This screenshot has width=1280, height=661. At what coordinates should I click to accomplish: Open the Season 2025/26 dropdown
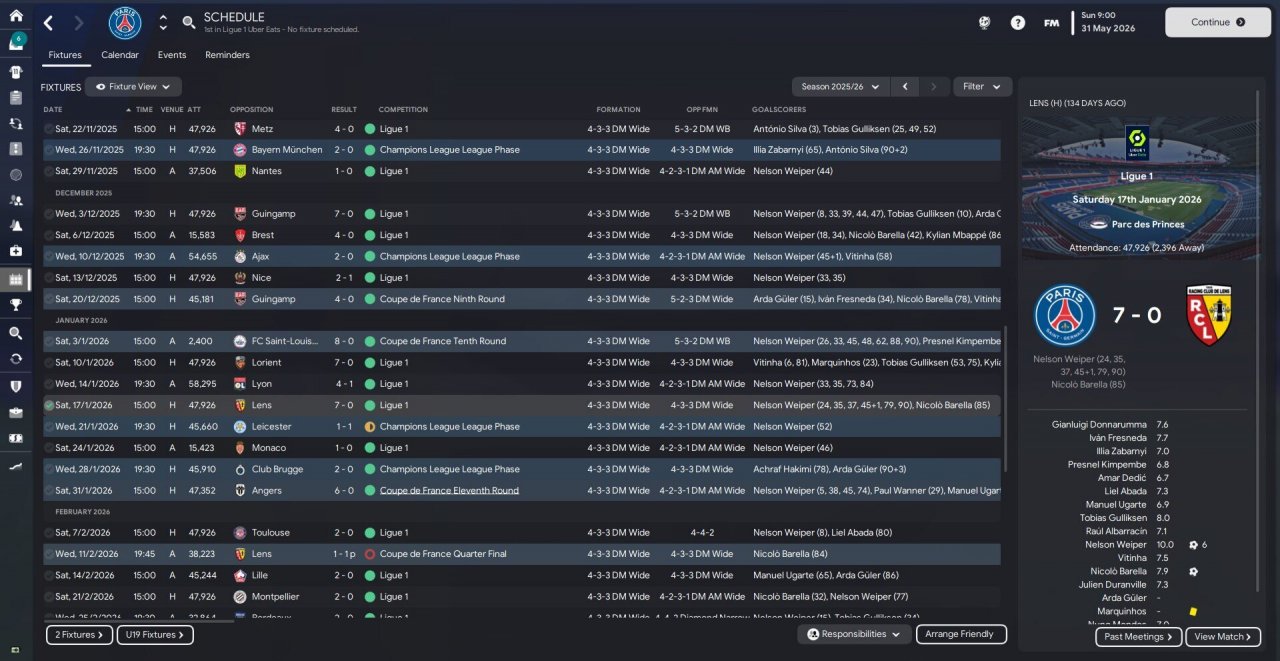[840, 87]
